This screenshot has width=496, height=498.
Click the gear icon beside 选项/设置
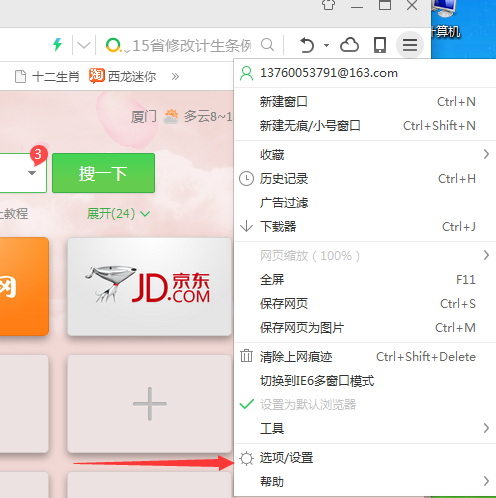point(246,458)
